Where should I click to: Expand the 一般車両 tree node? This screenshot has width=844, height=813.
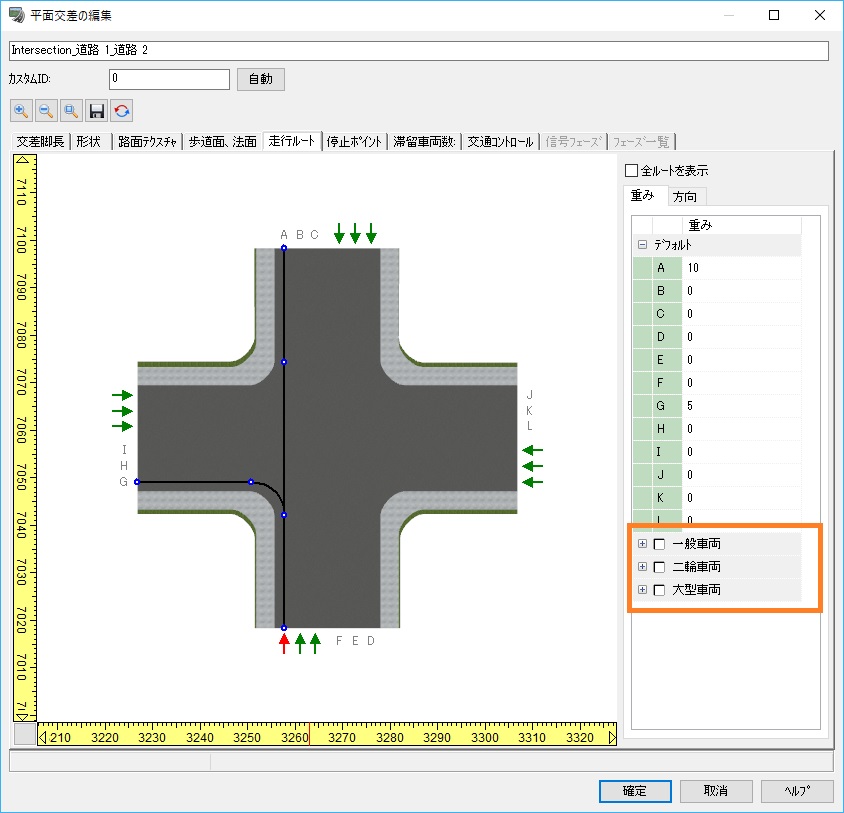642,544
